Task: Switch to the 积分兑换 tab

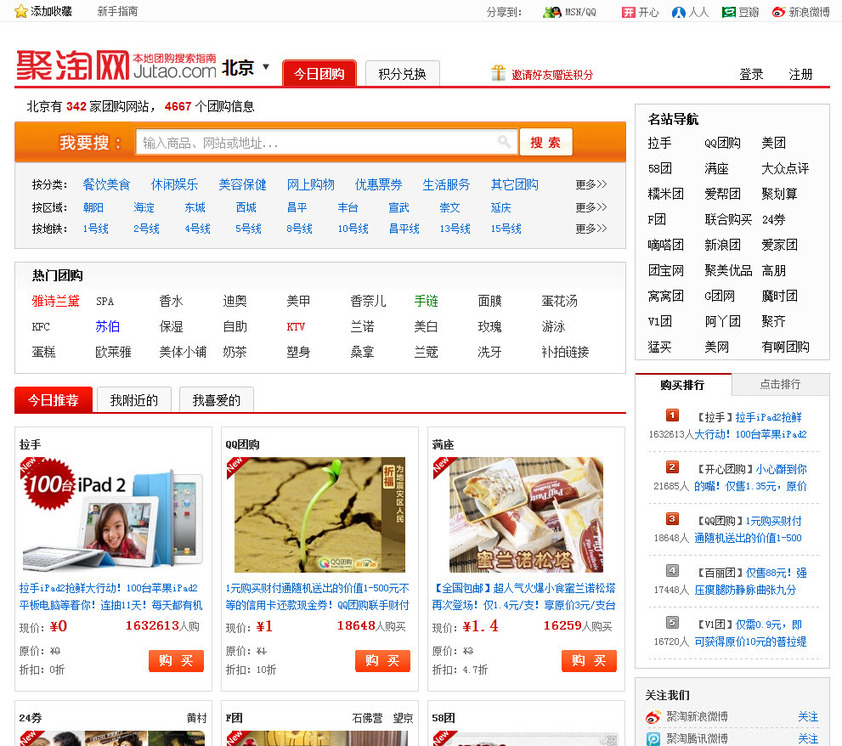Action: tap(402, 74)
